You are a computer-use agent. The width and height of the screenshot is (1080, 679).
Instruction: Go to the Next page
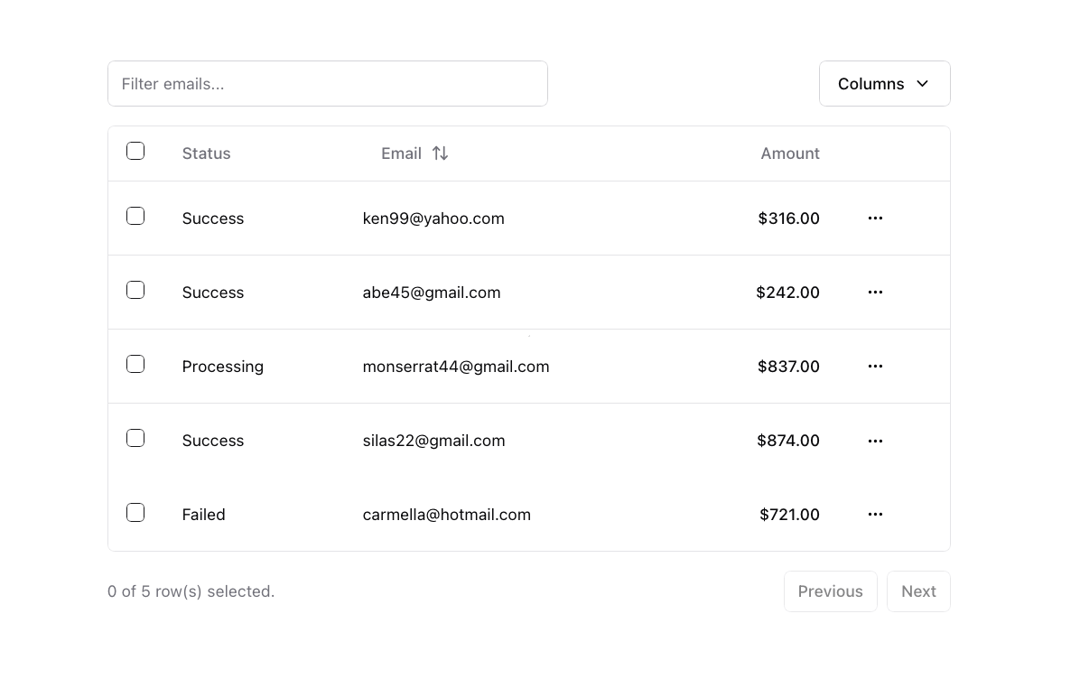(919, 592)
